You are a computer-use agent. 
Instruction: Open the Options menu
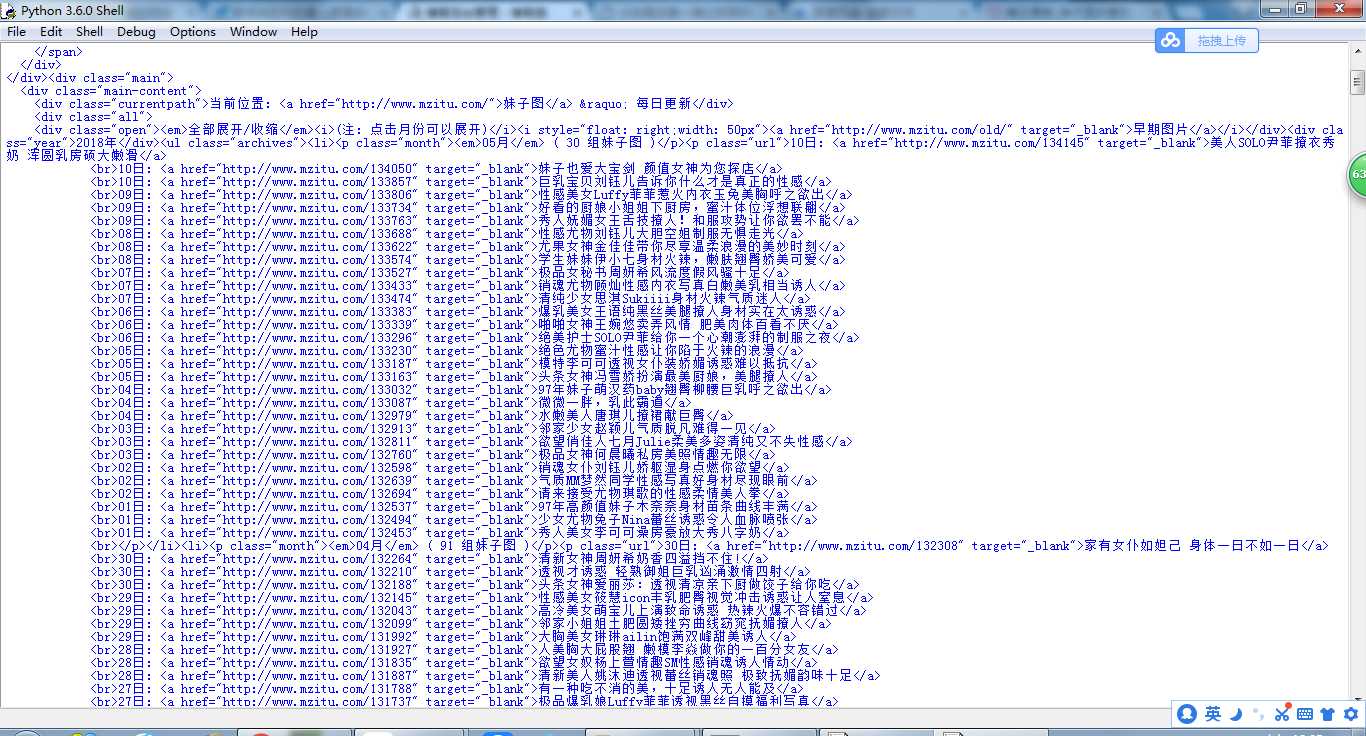(x=193, y=31)
